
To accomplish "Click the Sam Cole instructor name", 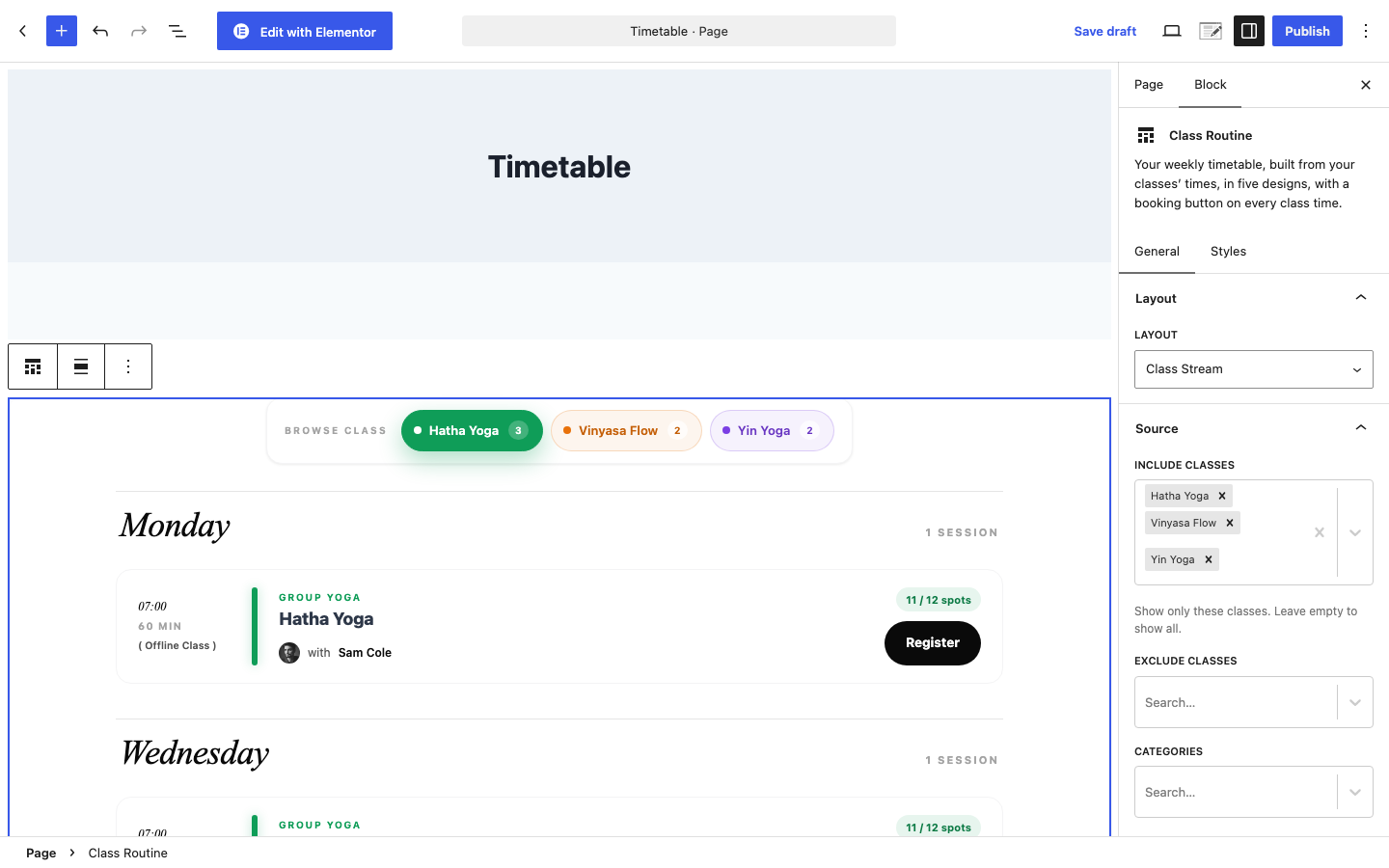I will tap(365, 653).
